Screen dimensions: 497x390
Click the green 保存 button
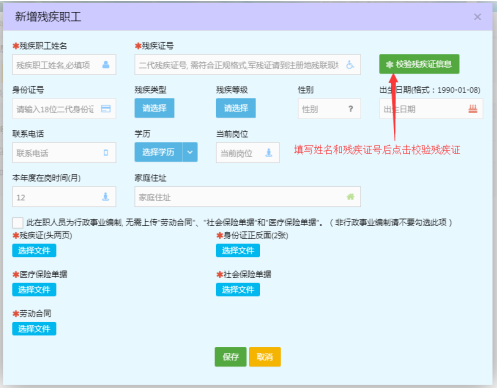coord(231,357)
